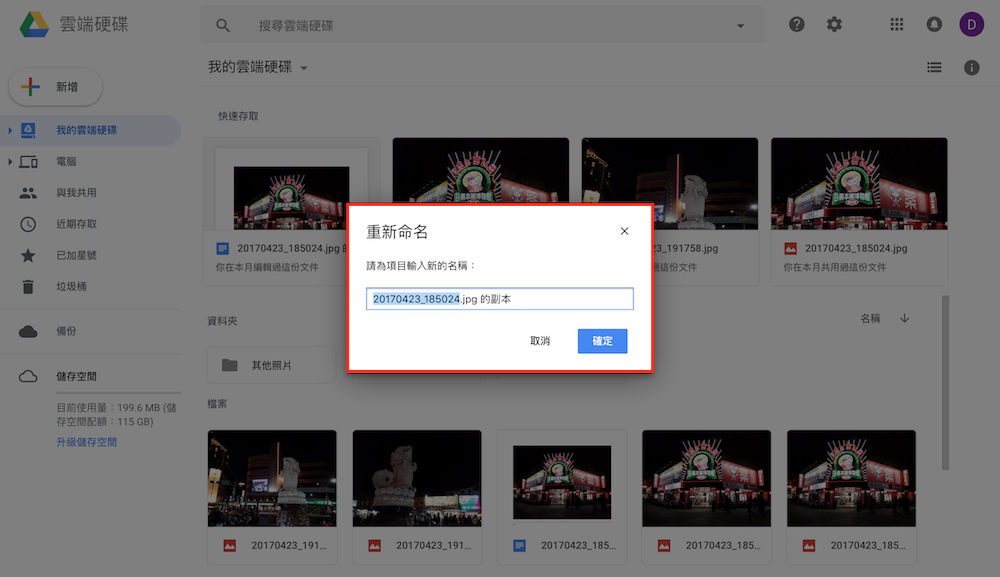Viewport: 1000px width, 577px height.
Task: Switch to list view layout
Action: [934, 67]
